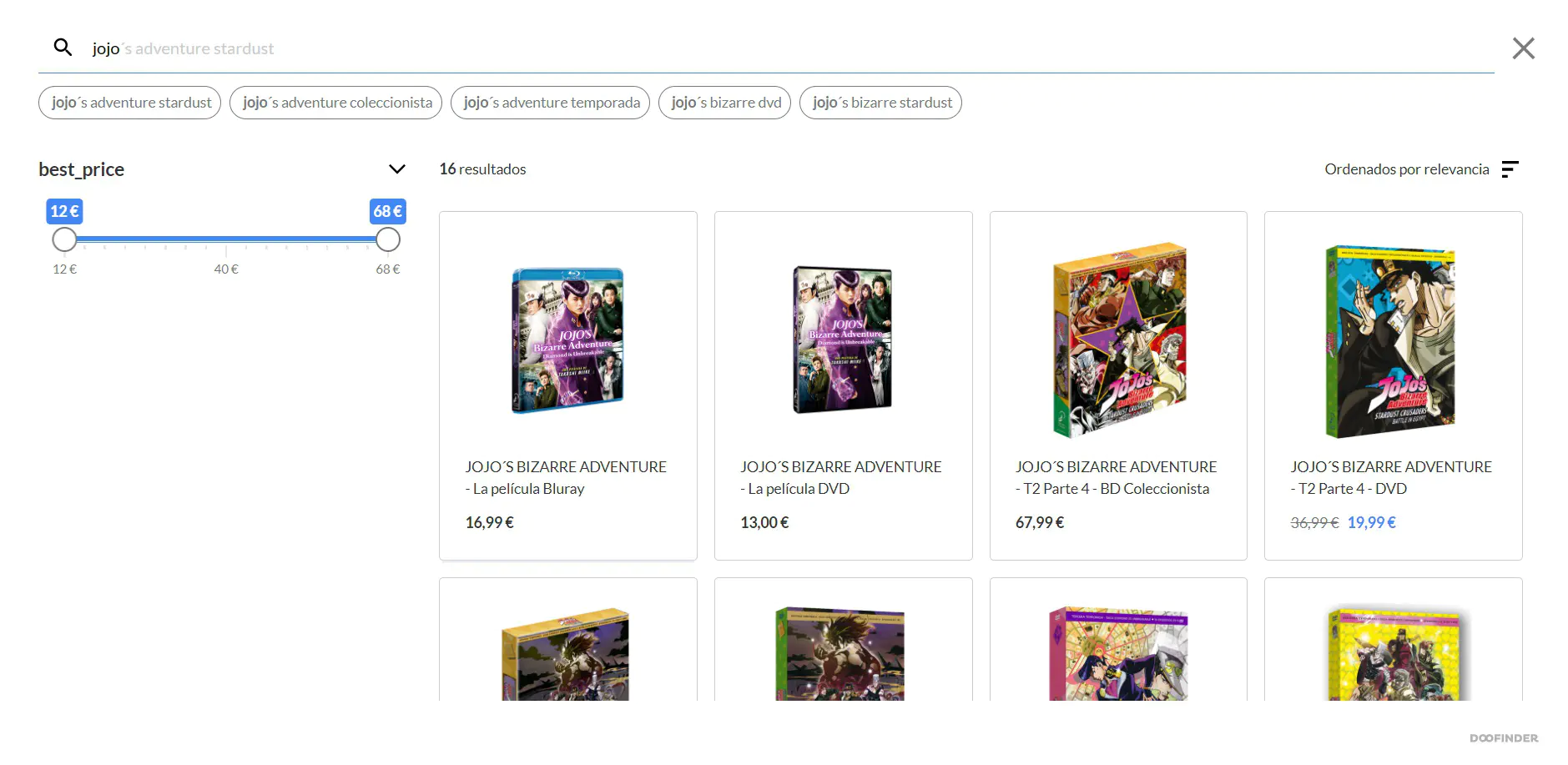Screen dimensions: 1568x765
Task: Select suggestion jojo´s adventure stardust
Action: [x=130, y=103]
